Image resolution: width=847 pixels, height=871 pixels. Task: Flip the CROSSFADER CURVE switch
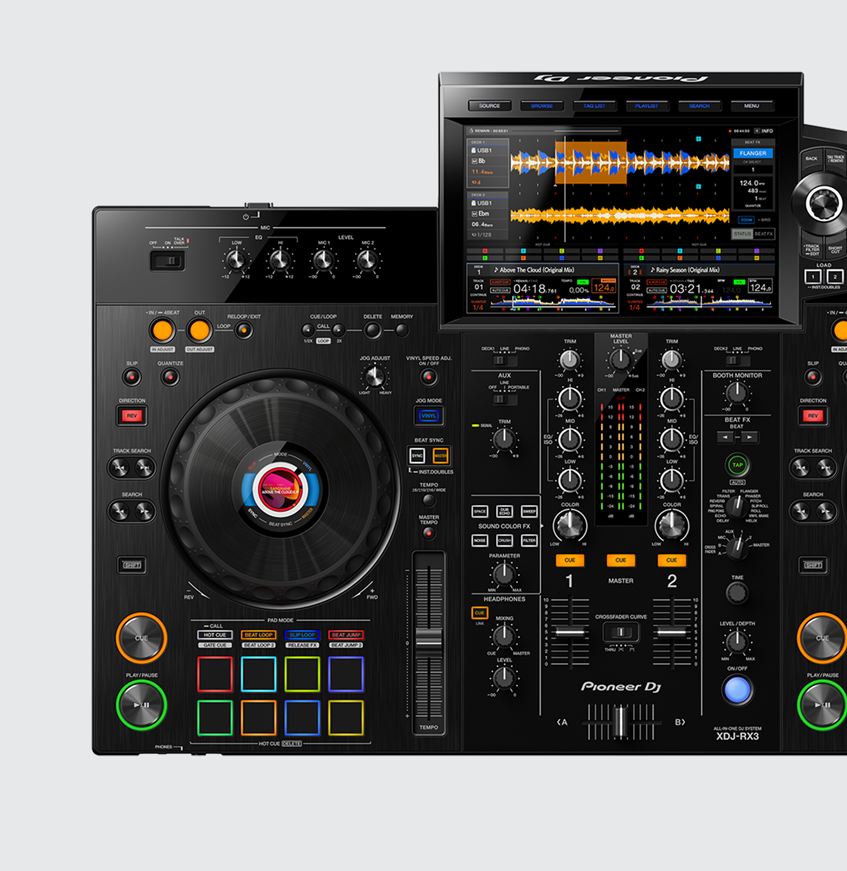[x=621, y=632]
